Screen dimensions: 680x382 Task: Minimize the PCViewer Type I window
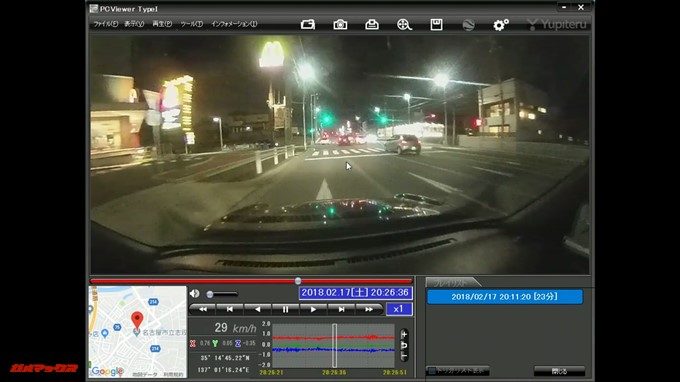tap(564, 7)
